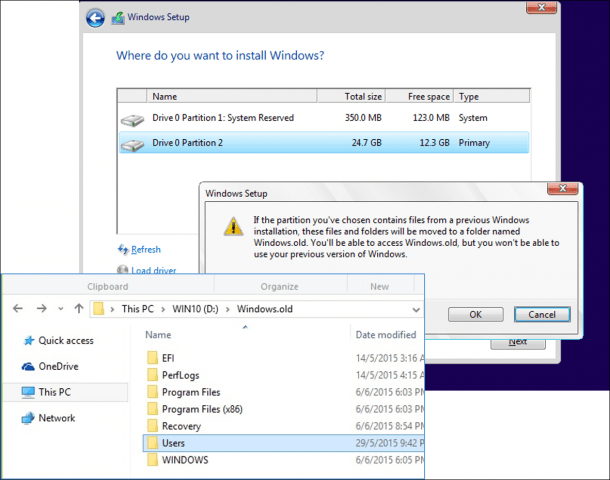Click the Load driver link

(x=154, y=270)
